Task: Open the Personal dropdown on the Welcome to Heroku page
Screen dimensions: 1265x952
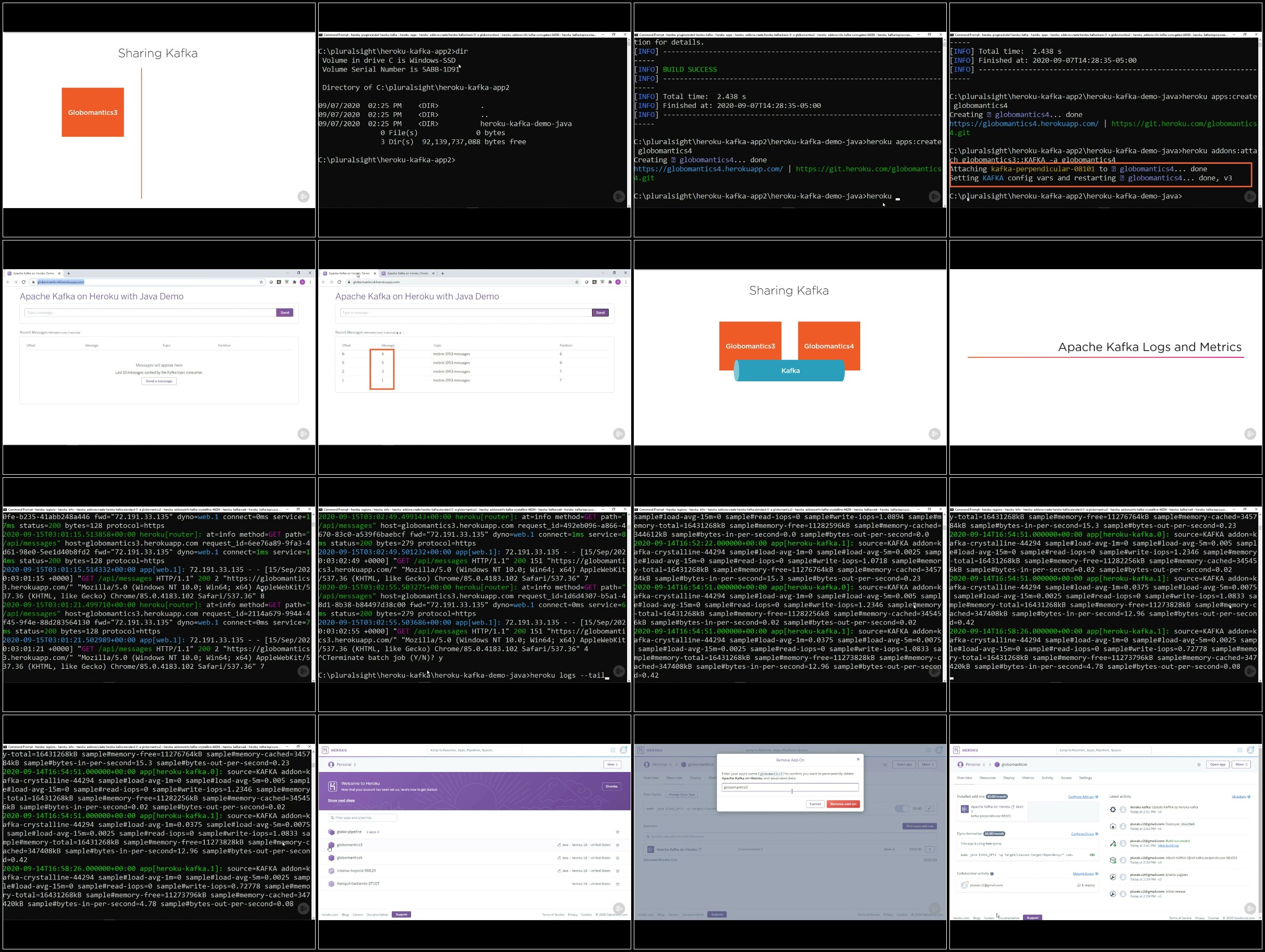Action: [x=343, y=764]
